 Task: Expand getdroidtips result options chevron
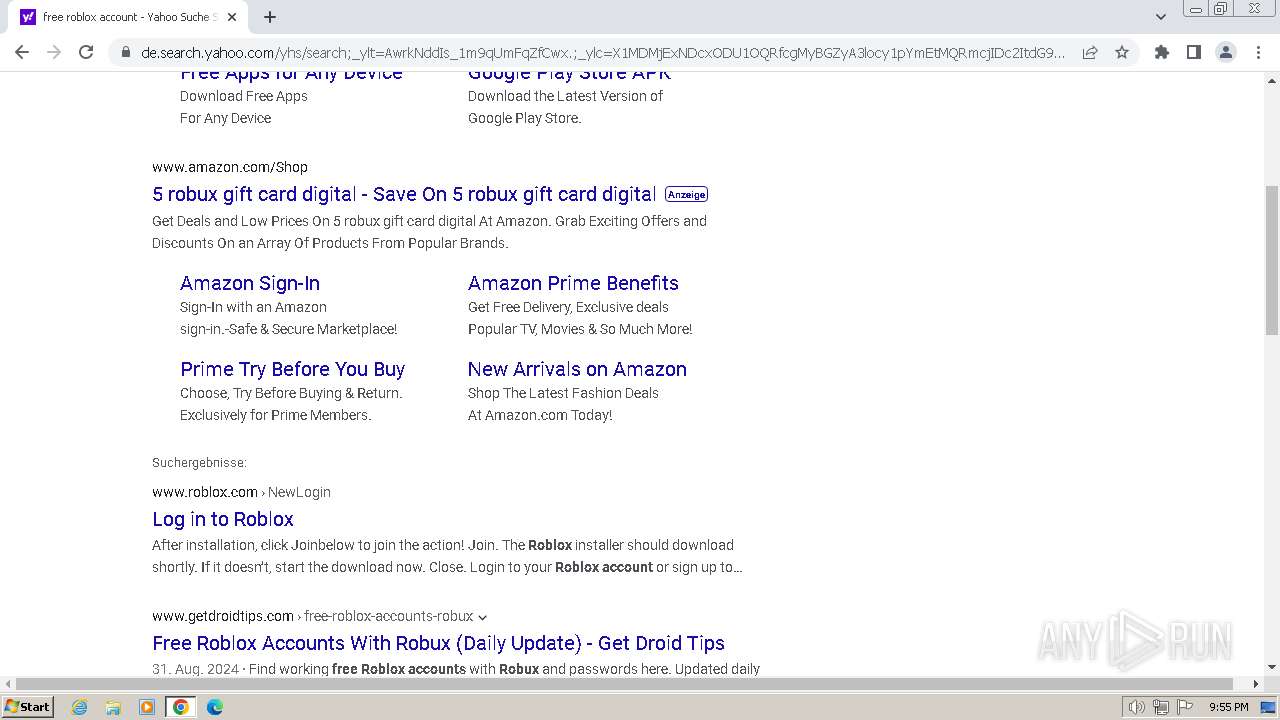coord(482,617)
